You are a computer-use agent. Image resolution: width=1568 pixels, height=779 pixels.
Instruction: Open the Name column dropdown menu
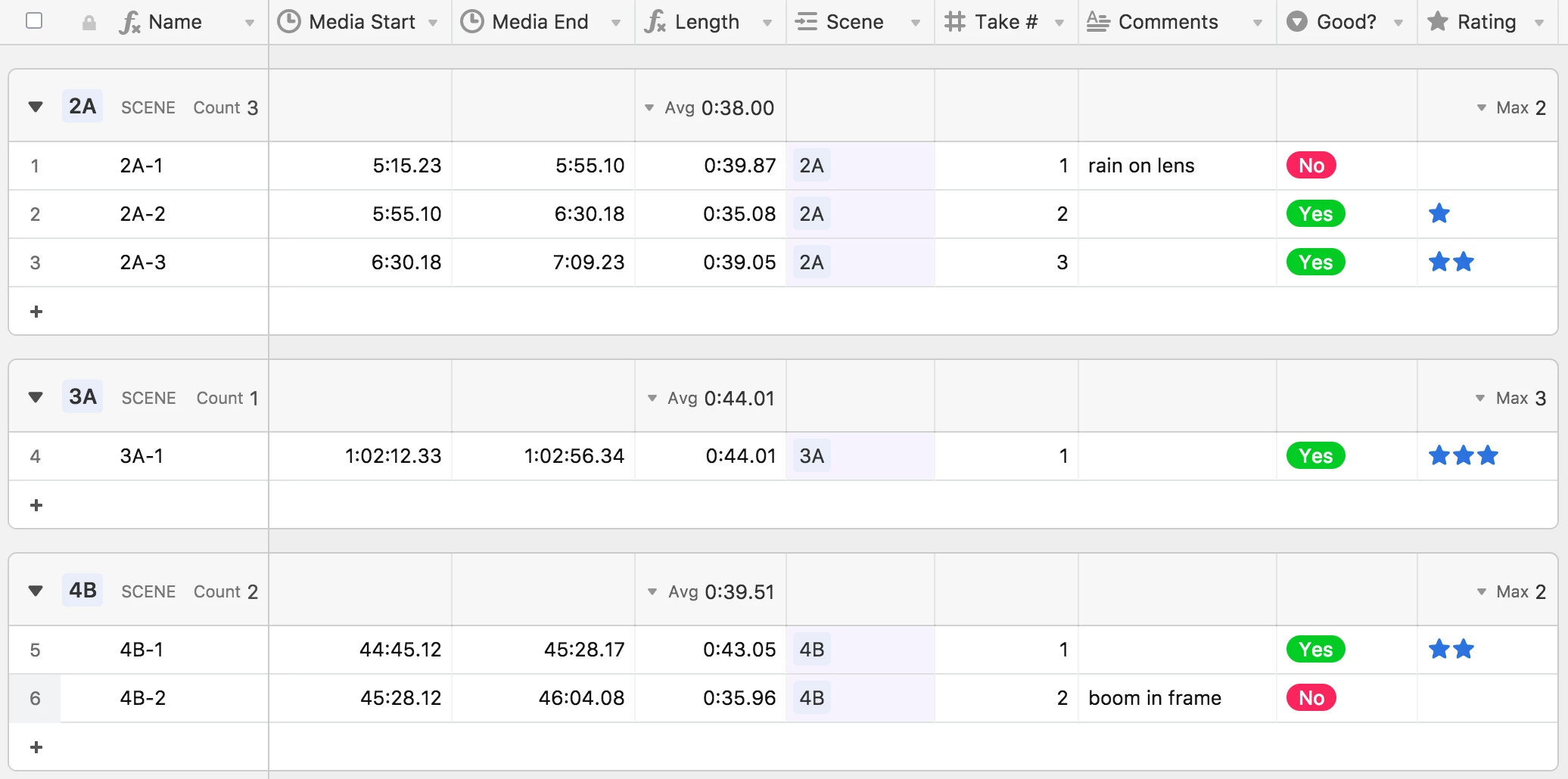(x=249, y=23)
